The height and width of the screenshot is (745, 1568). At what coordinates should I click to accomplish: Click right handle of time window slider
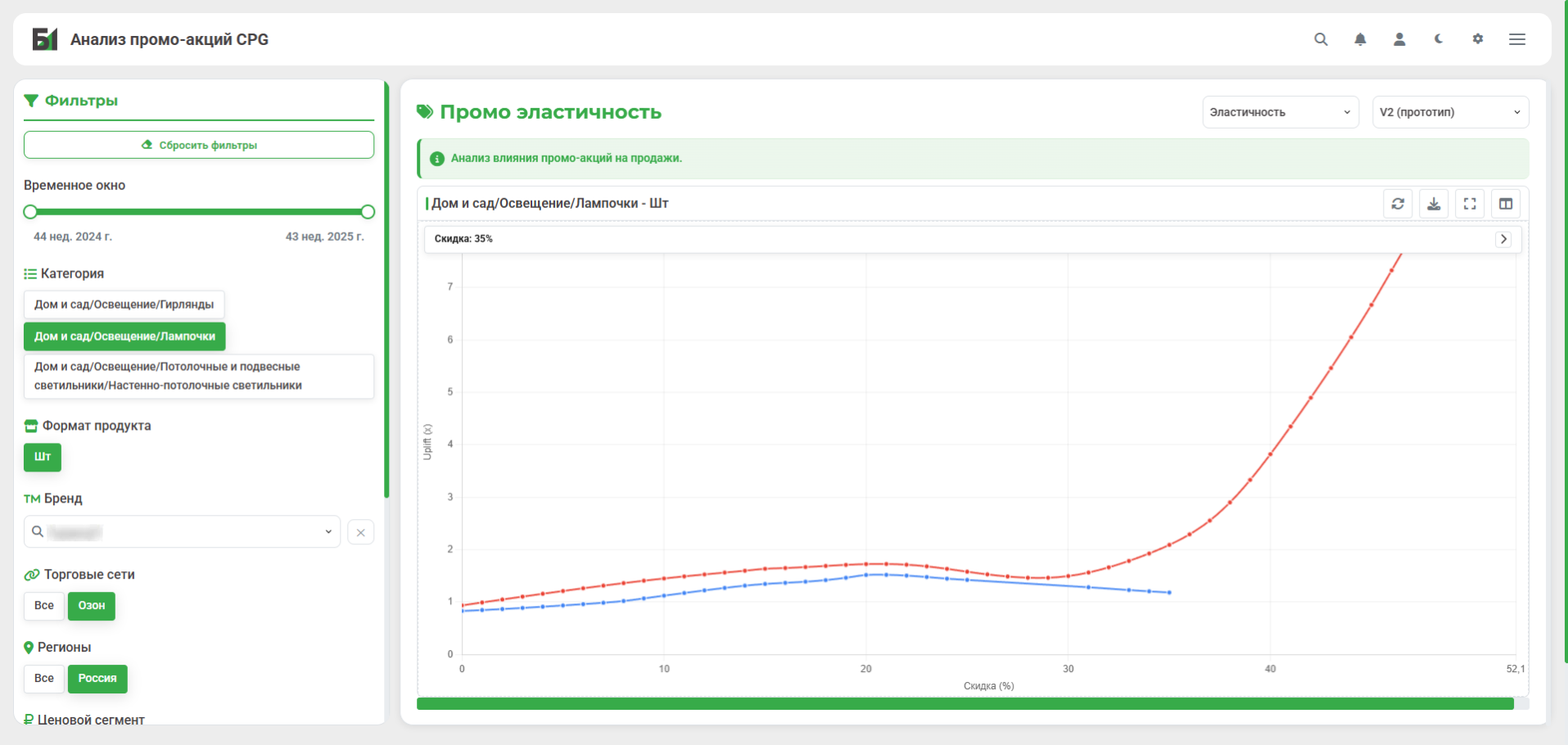click(368, 212)
